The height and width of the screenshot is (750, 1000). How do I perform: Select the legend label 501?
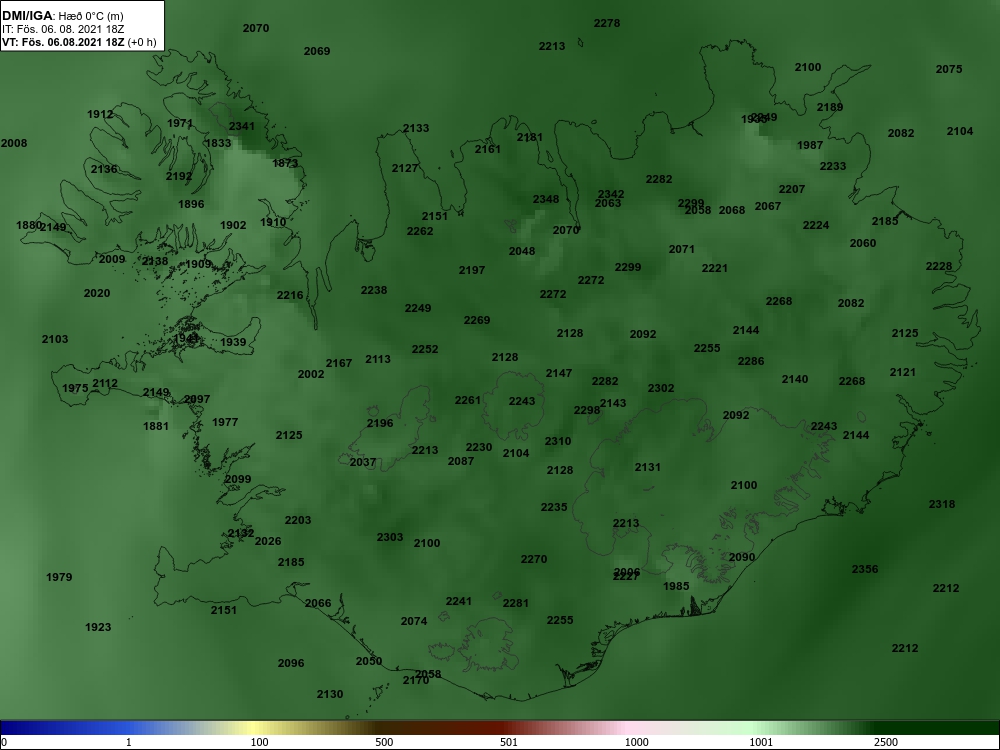pyautogui.click(x=509, y=742)
